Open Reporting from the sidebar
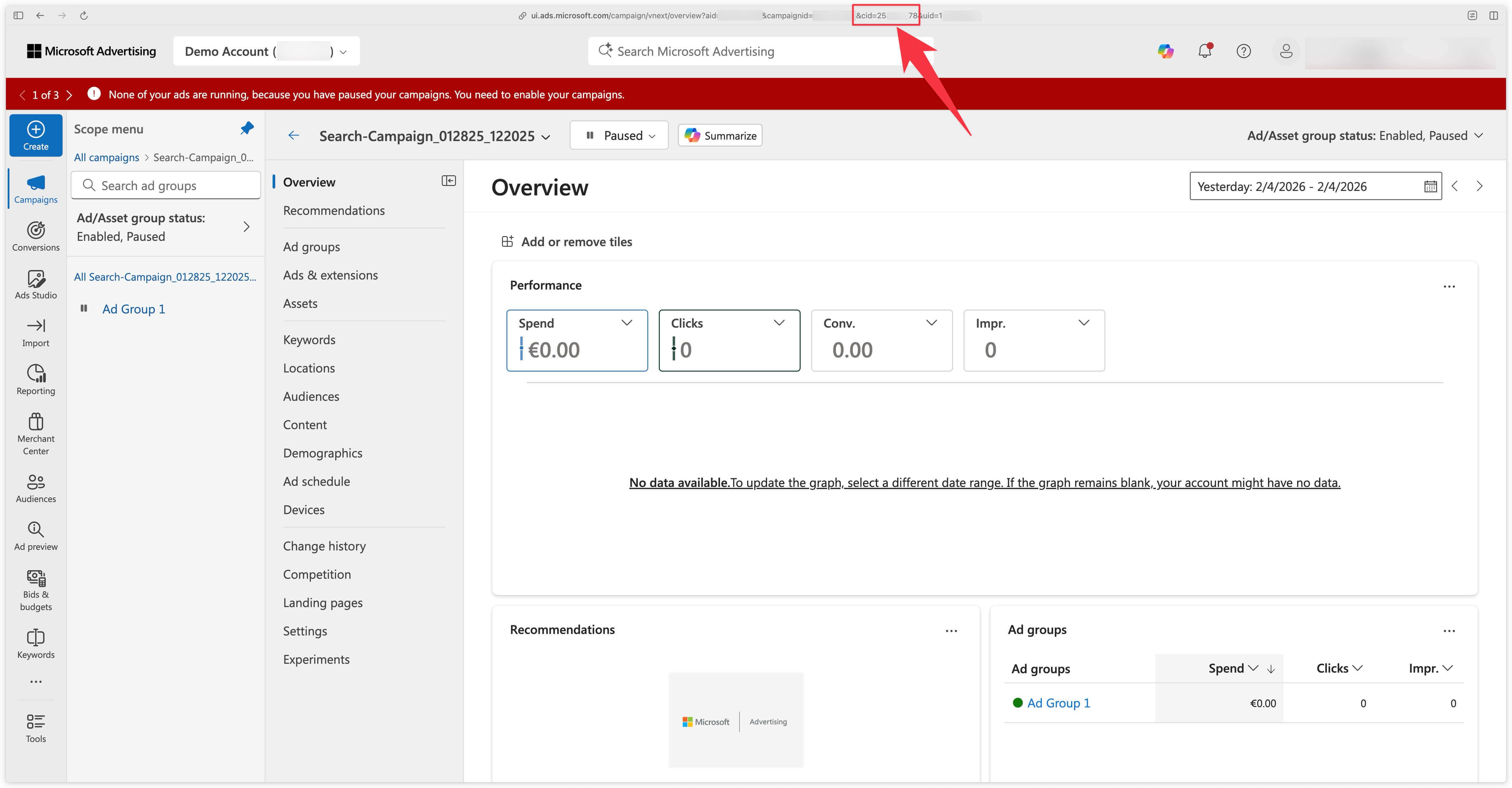 coord(35,378)
